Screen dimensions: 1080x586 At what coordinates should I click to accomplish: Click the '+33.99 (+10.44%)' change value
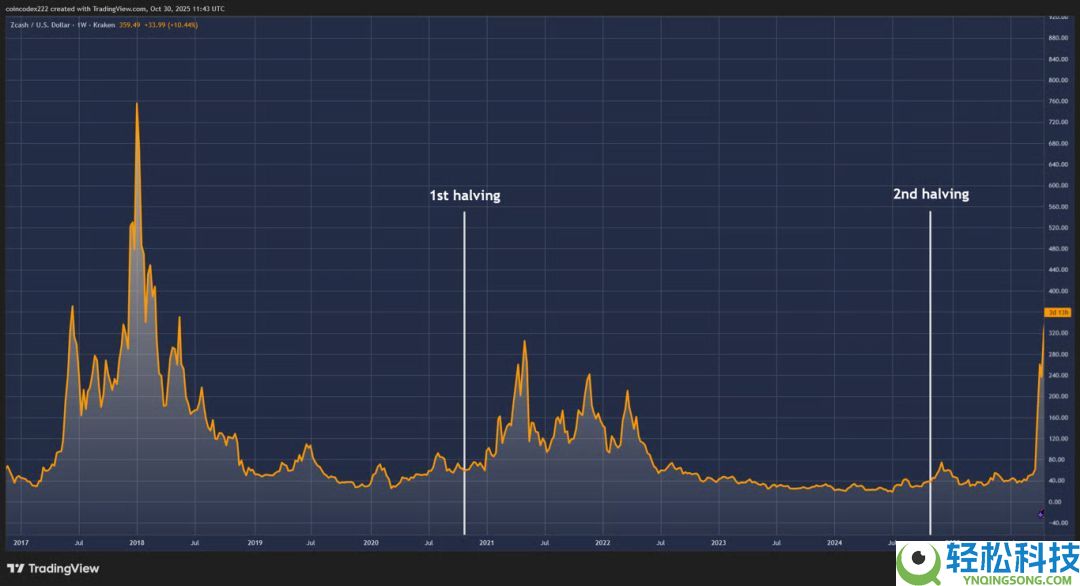coord(171,25)
